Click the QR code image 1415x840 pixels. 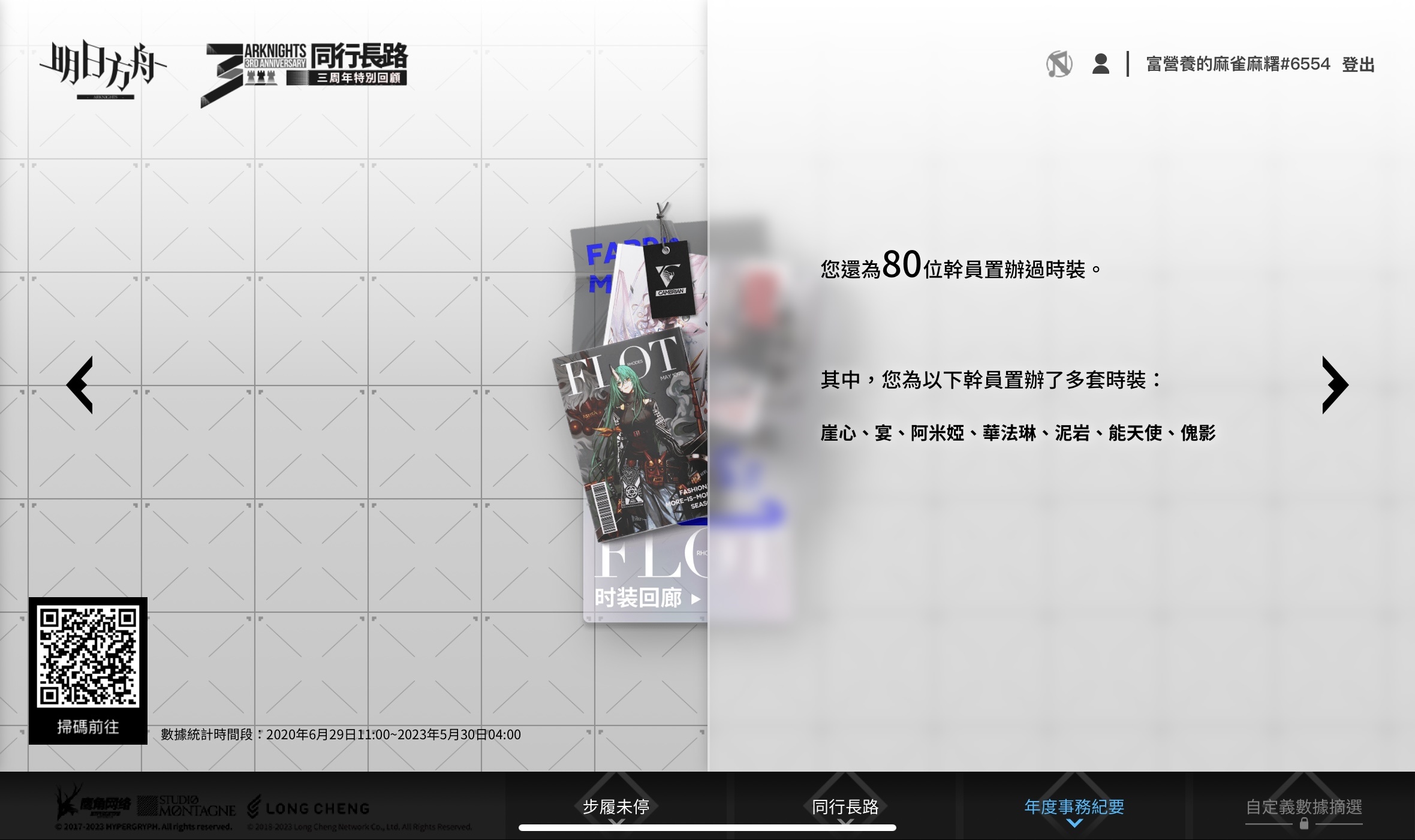(88, 656)
